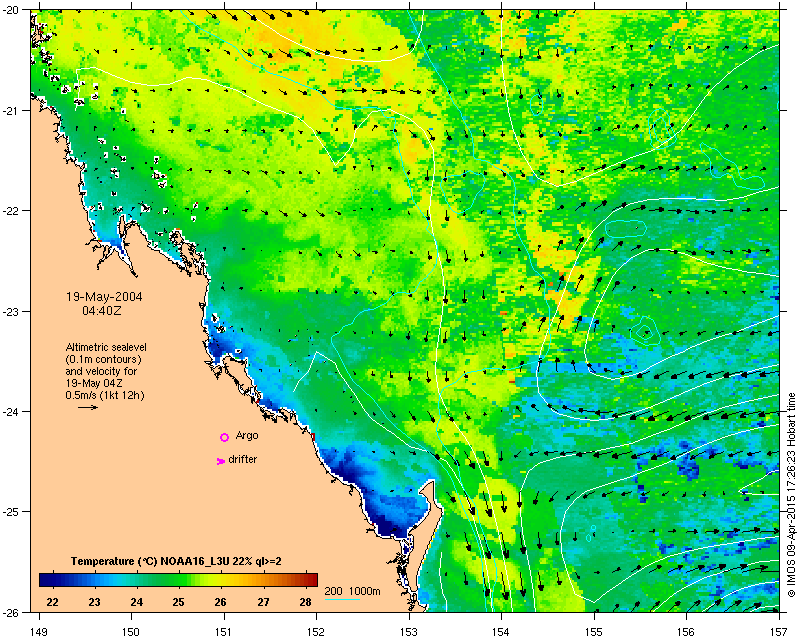The width and height of the screenshot is (800, 640).
Task: Click the "Argo" legend label
Action: tap(247, 436)
